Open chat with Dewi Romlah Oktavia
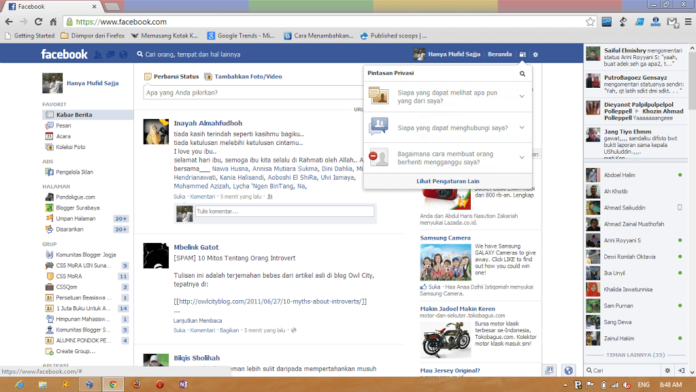This screenshot has height=392, width=696. (x=636, y=257)
